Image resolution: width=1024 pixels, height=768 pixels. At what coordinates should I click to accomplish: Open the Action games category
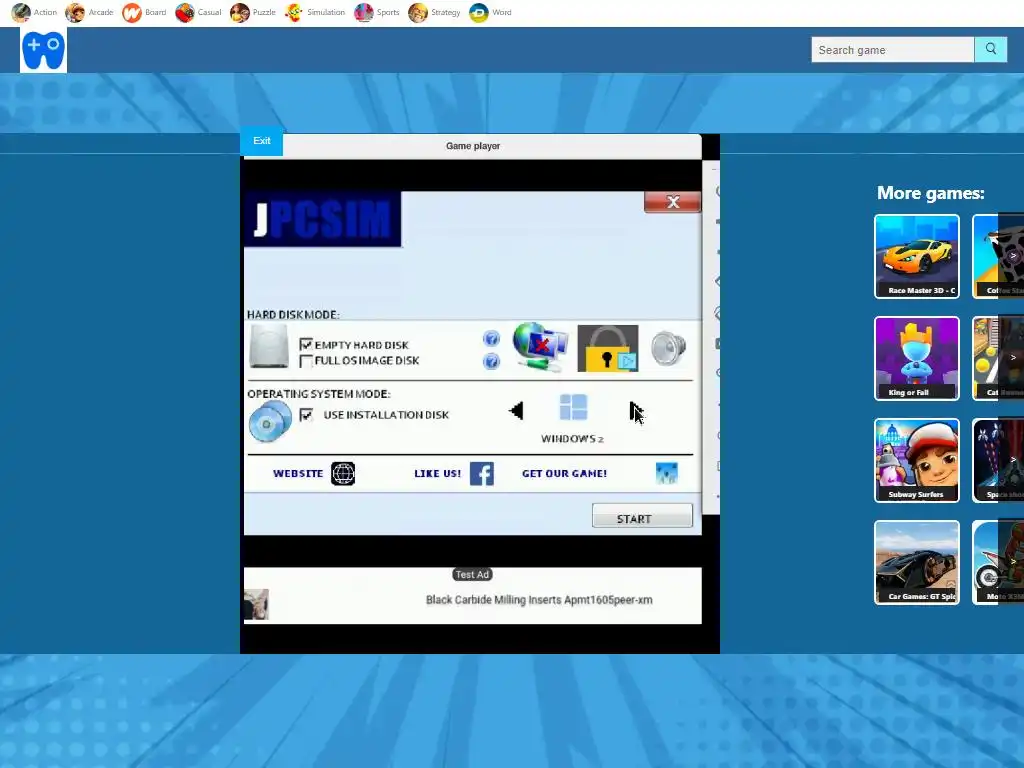34,12
